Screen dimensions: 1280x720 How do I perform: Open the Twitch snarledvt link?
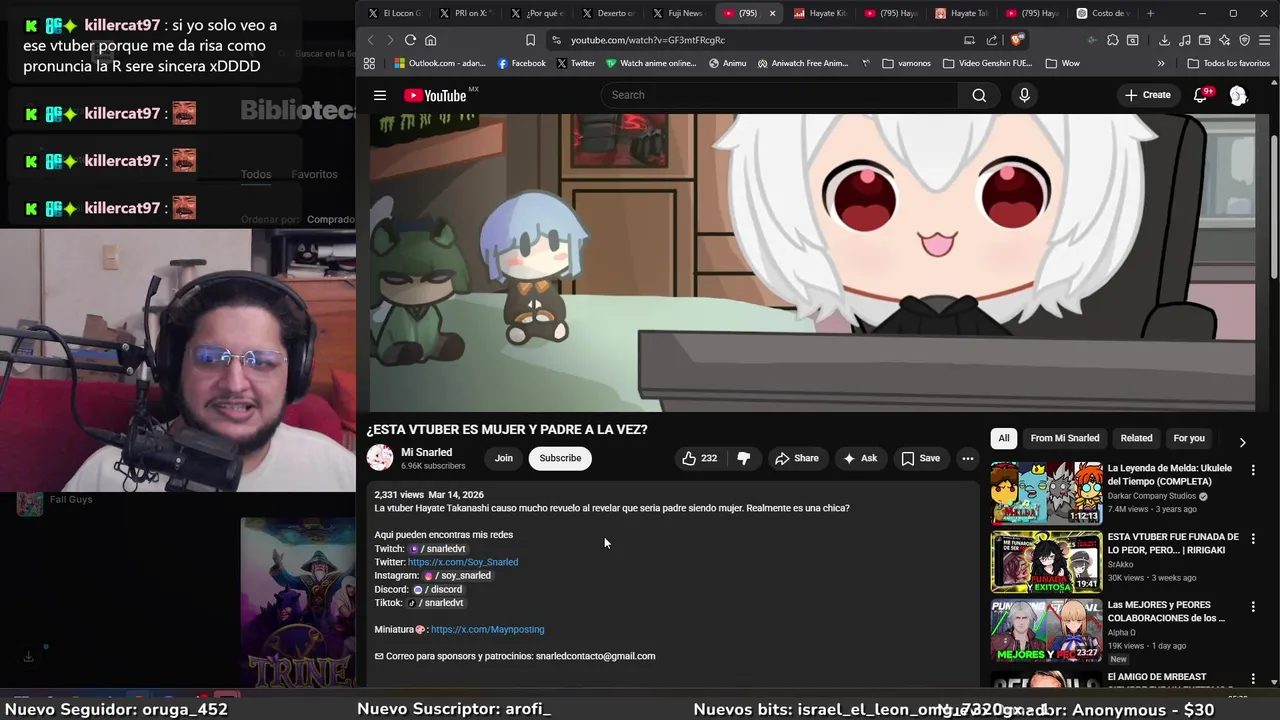tap(437, 549)
